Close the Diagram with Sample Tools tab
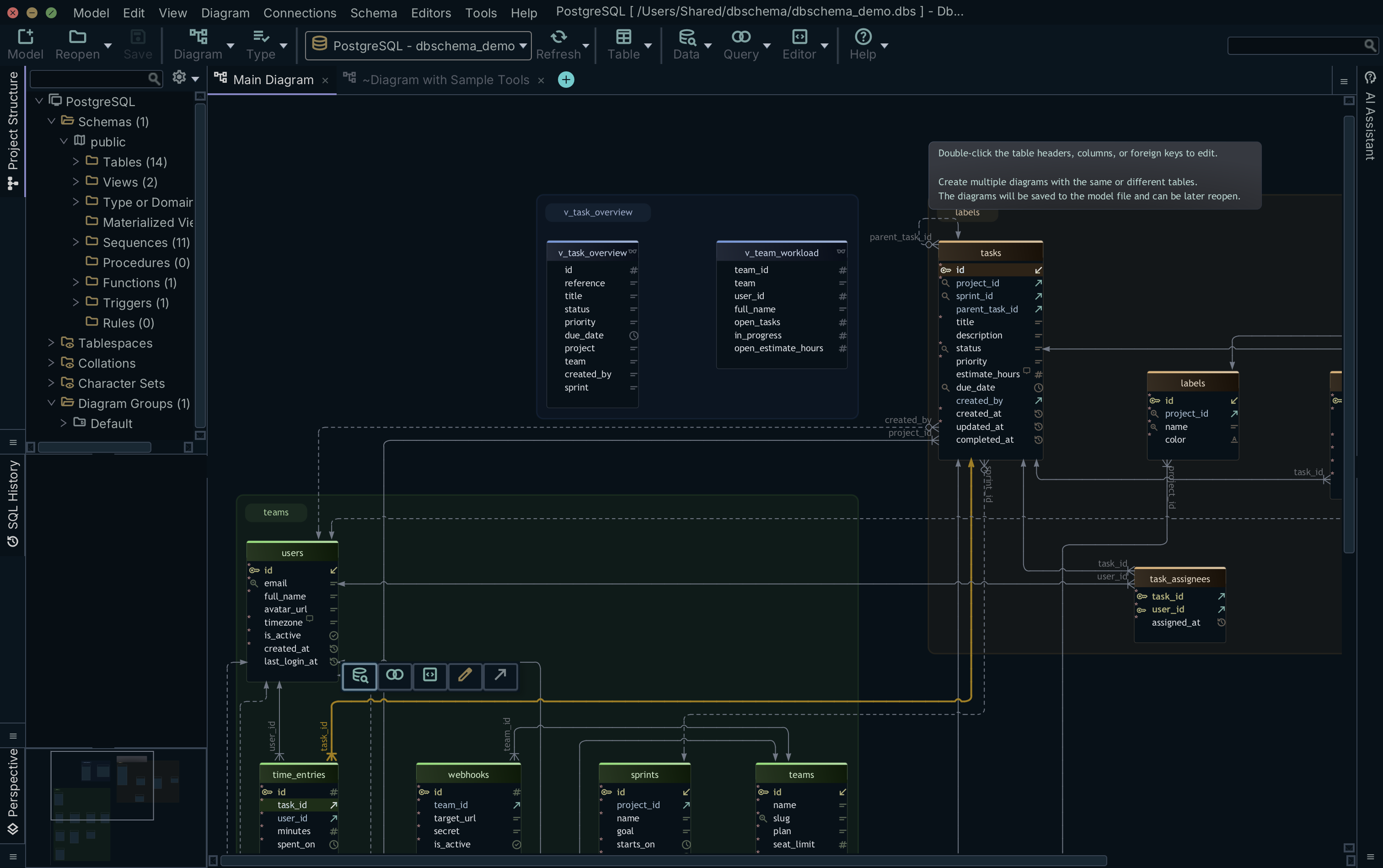 [541, 80]
